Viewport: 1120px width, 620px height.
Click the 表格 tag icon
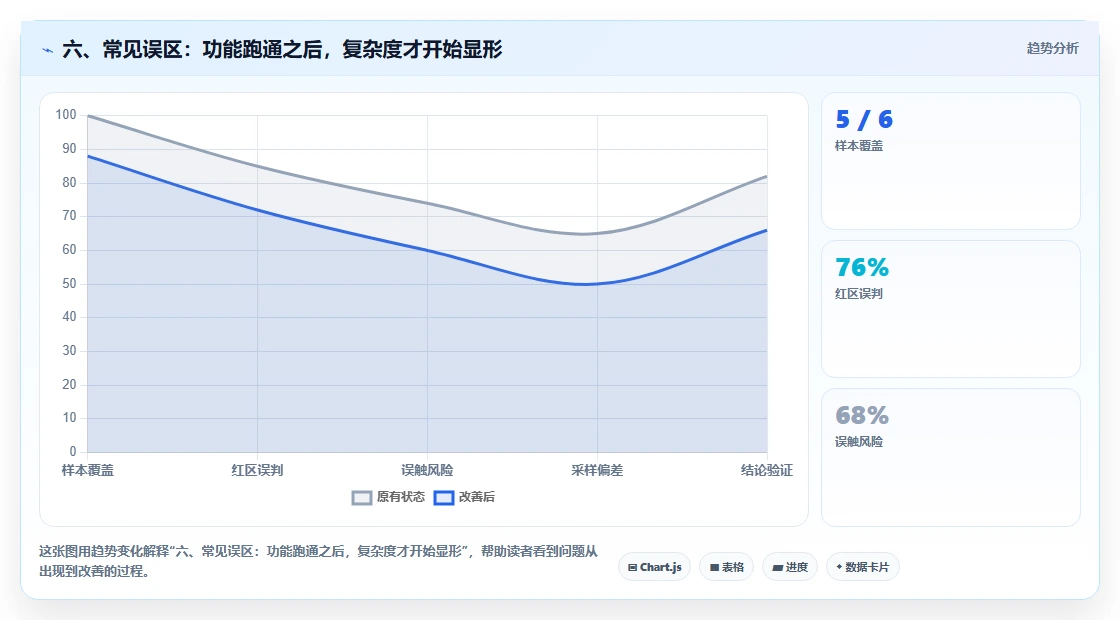point(714,568)
